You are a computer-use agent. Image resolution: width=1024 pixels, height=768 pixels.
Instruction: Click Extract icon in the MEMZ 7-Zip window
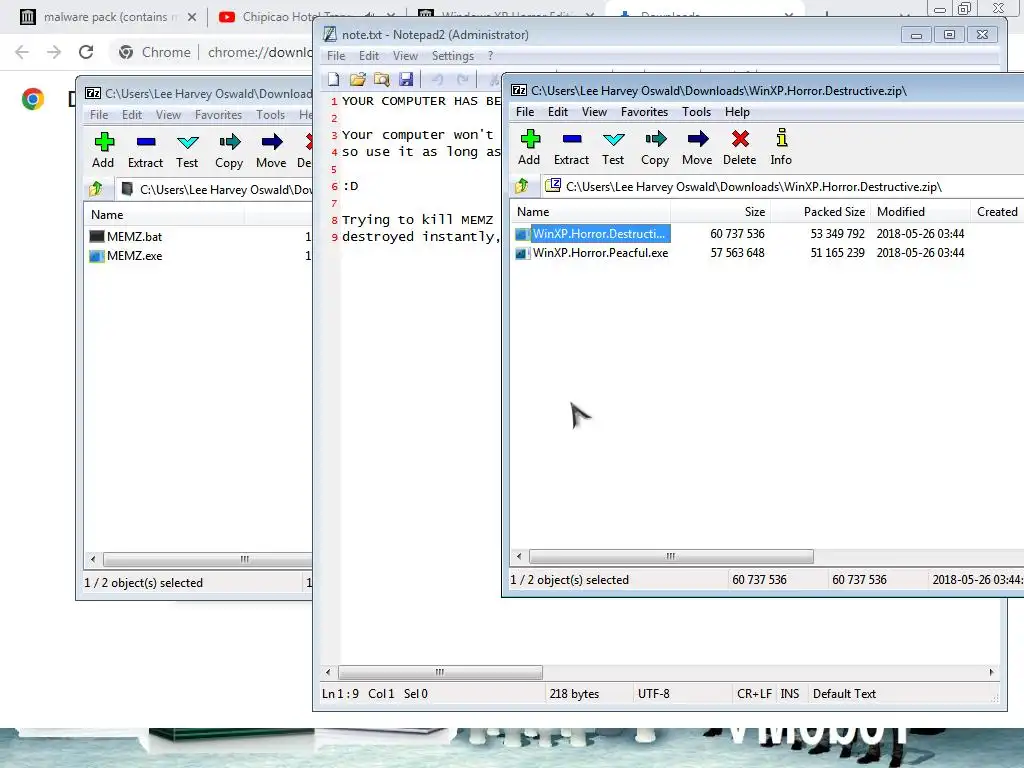tap(146, 142)
